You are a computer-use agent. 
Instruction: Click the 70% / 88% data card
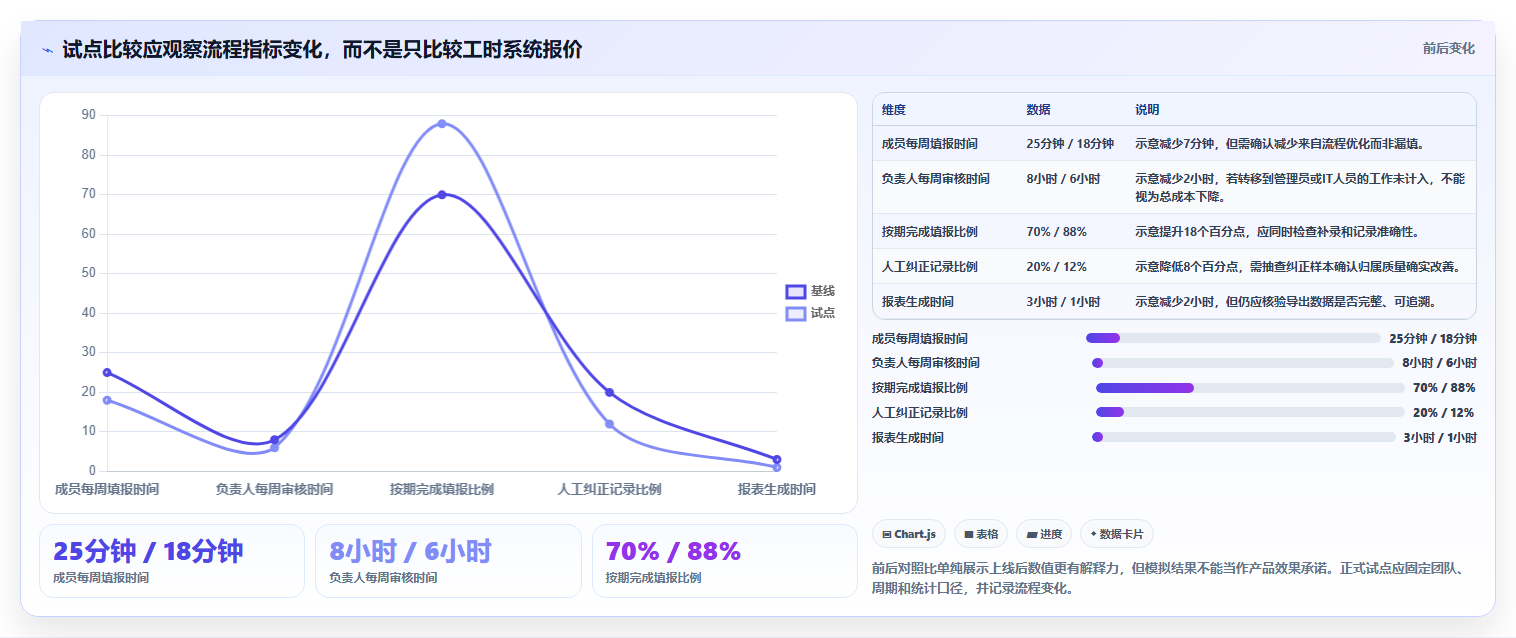point(725,561)
